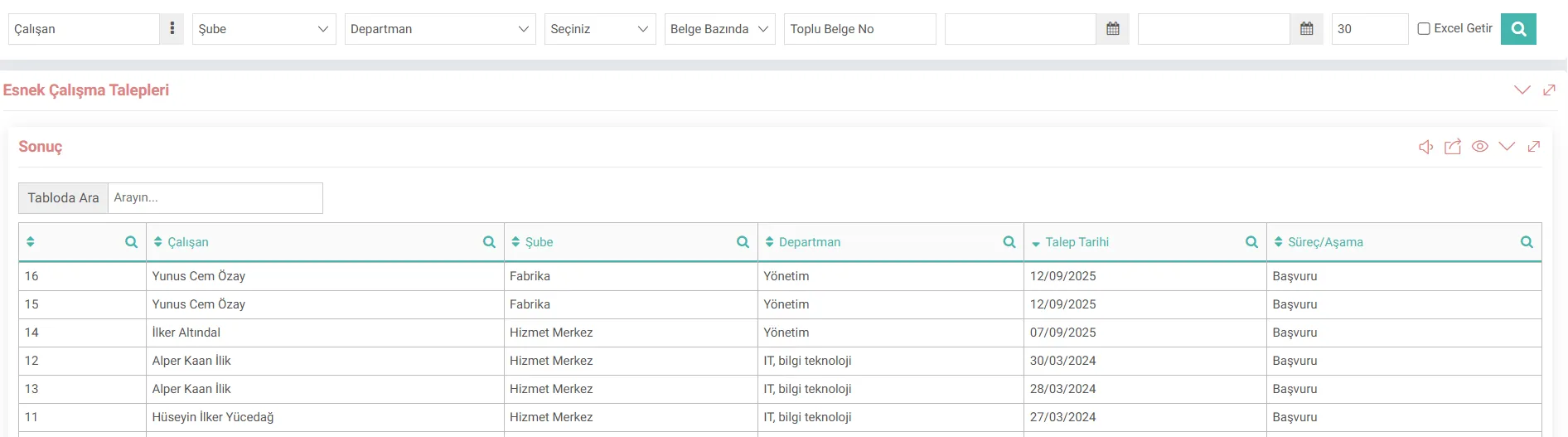
Task: Focus the Tabloda Ara search box
Action: click(x=215, y=198)
